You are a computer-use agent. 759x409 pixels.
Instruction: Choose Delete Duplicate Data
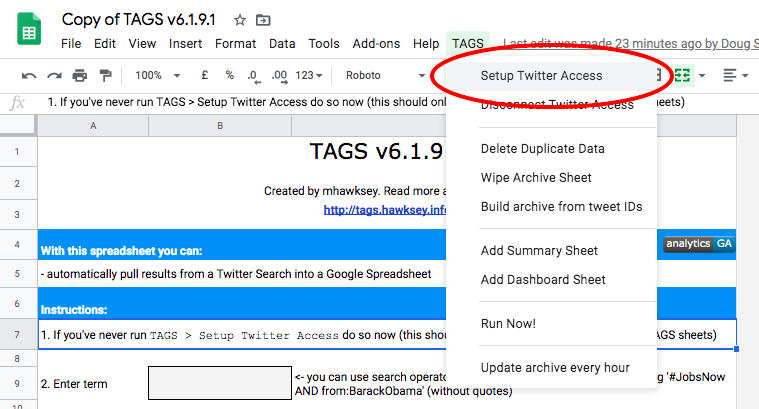click(x=551, y=149)
